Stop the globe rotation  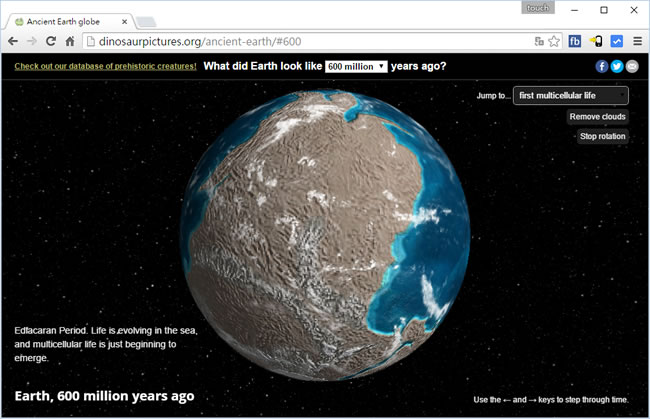tap(603, 136)
